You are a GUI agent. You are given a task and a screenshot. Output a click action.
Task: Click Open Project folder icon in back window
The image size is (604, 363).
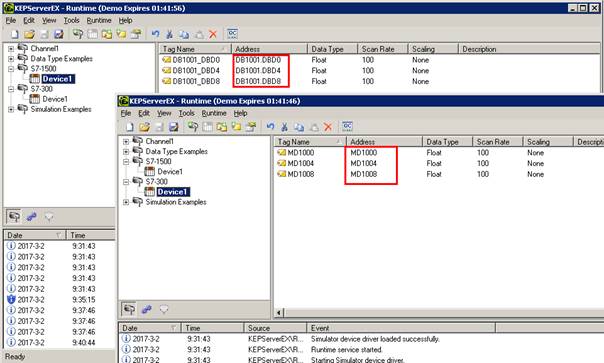point(29,34)
